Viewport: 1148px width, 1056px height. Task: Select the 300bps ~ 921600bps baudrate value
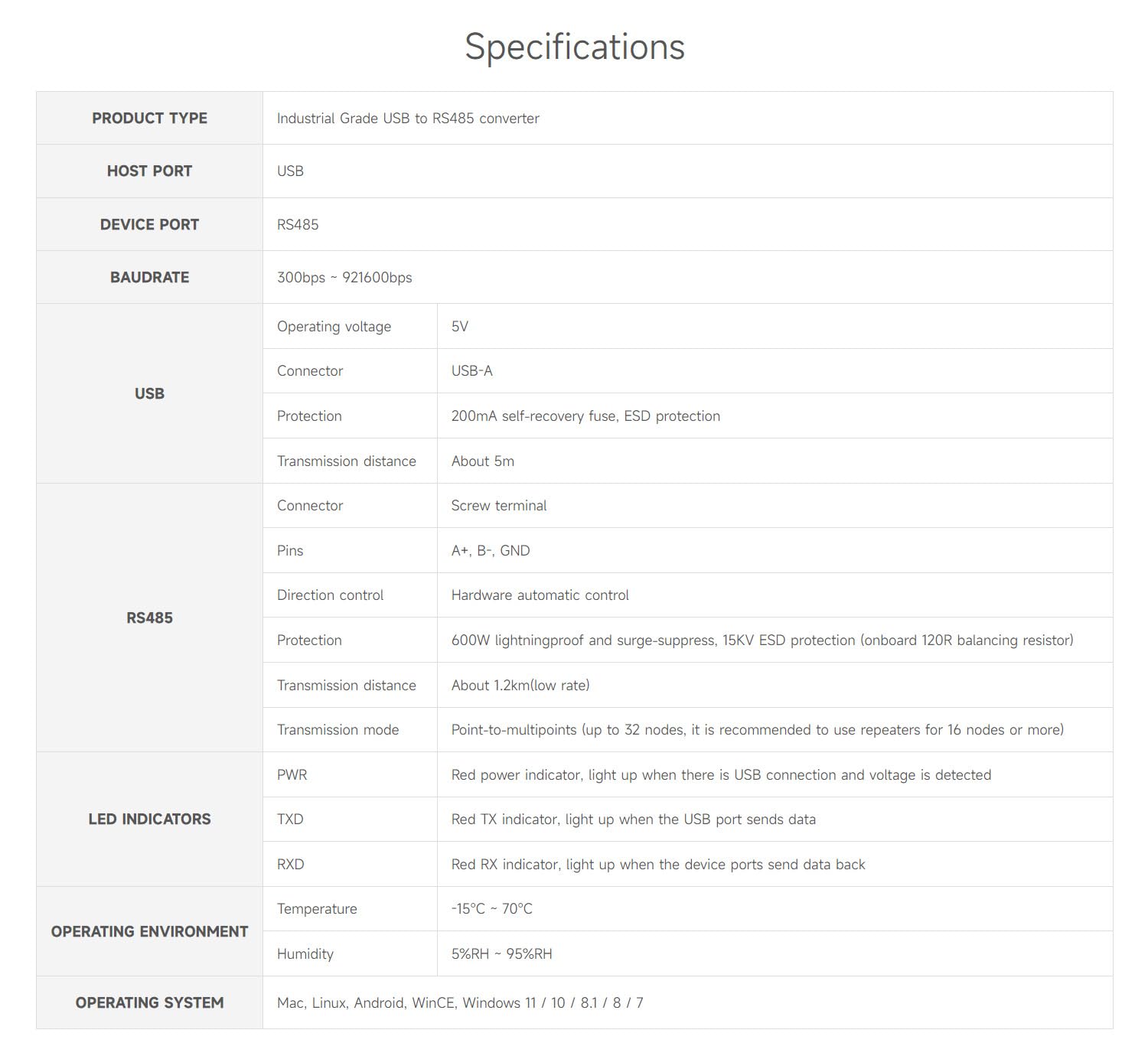pyautogui.click(x=344, y=277)
